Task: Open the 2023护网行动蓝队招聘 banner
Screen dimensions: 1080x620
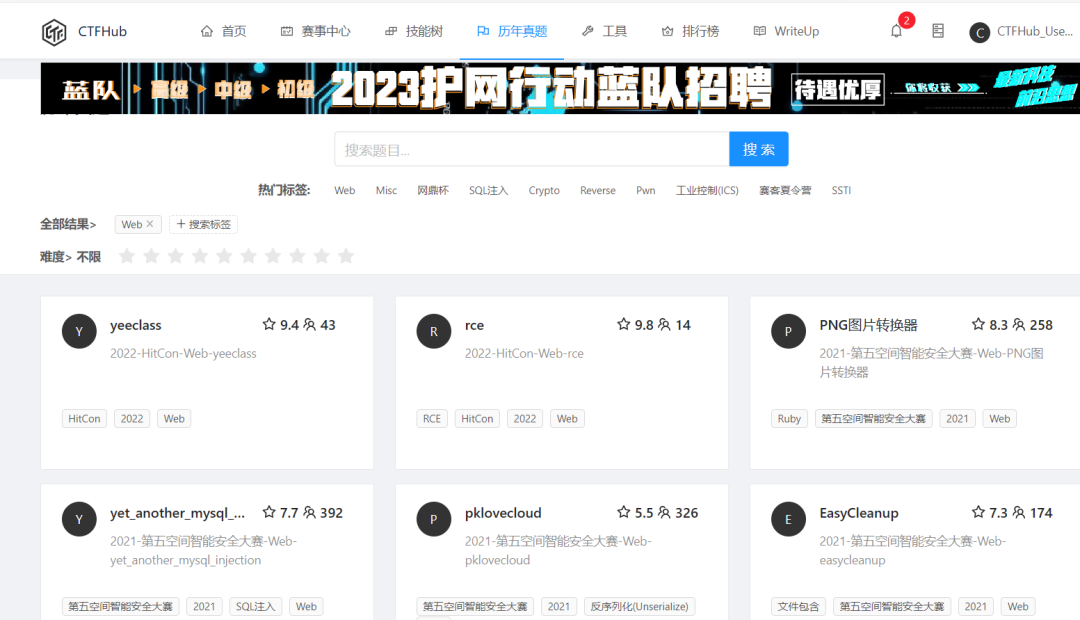Action: click(560, 88)
